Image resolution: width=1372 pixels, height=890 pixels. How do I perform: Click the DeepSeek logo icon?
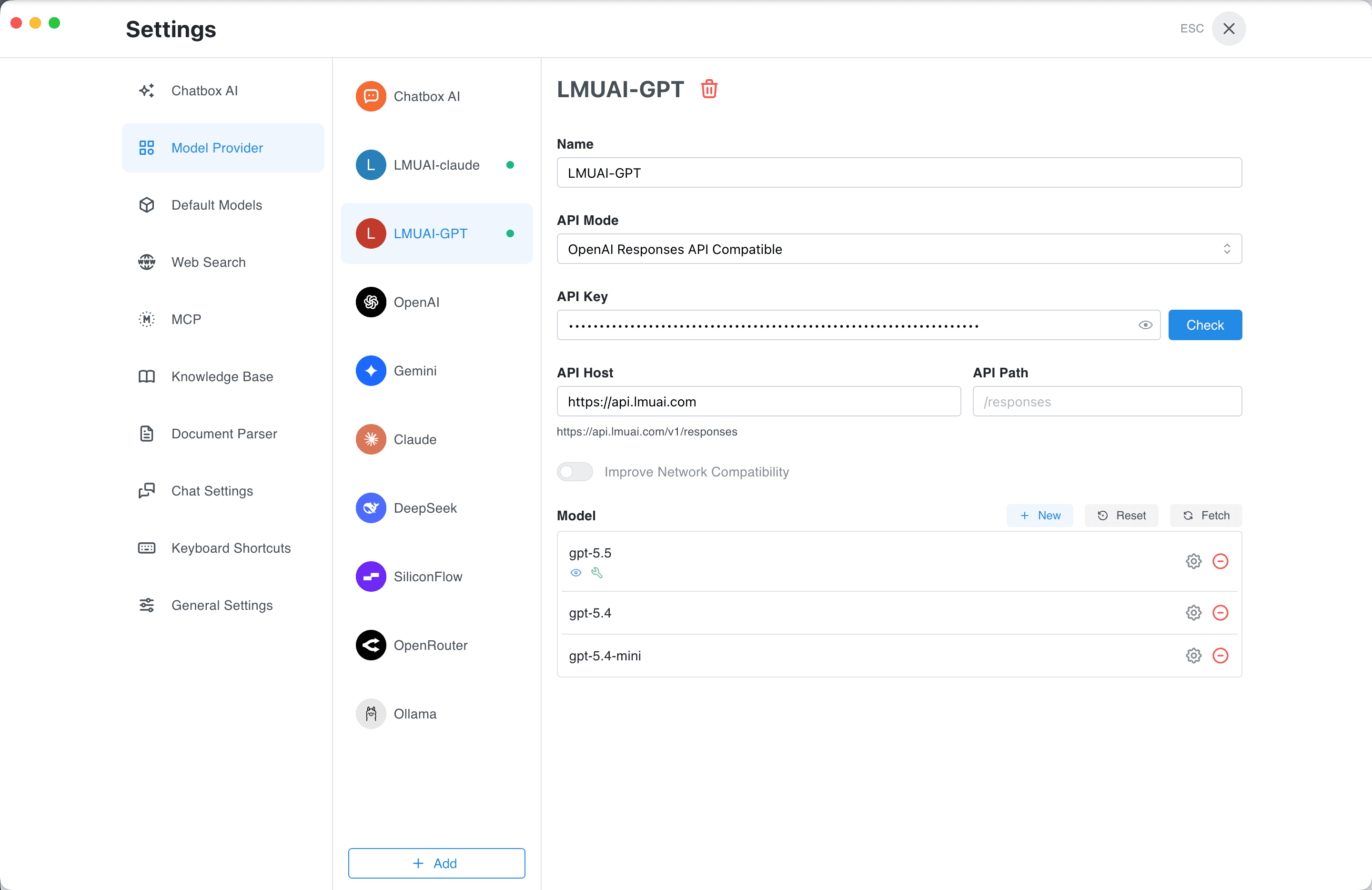pos(371,508)
